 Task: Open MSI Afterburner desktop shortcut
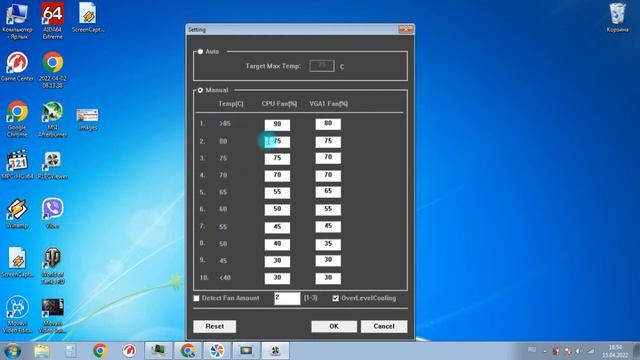click(53, 118)
